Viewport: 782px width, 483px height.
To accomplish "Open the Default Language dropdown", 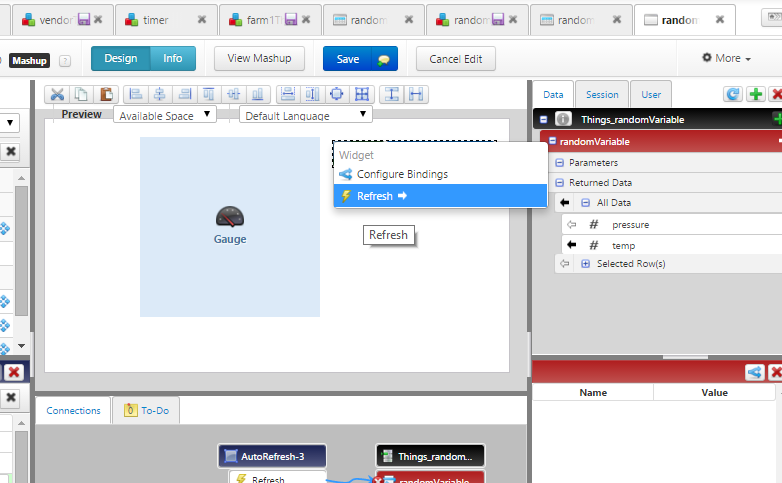I will click(x=306, y=115).
